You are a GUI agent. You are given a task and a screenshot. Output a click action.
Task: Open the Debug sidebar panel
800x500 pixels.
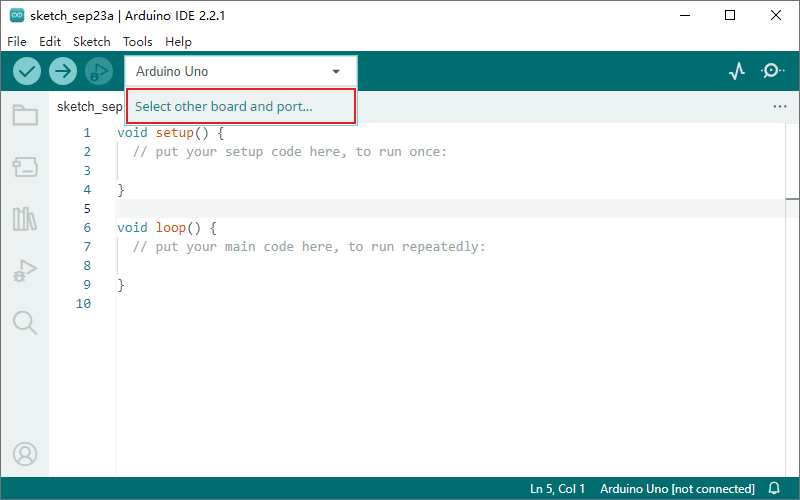pos(25,270)
